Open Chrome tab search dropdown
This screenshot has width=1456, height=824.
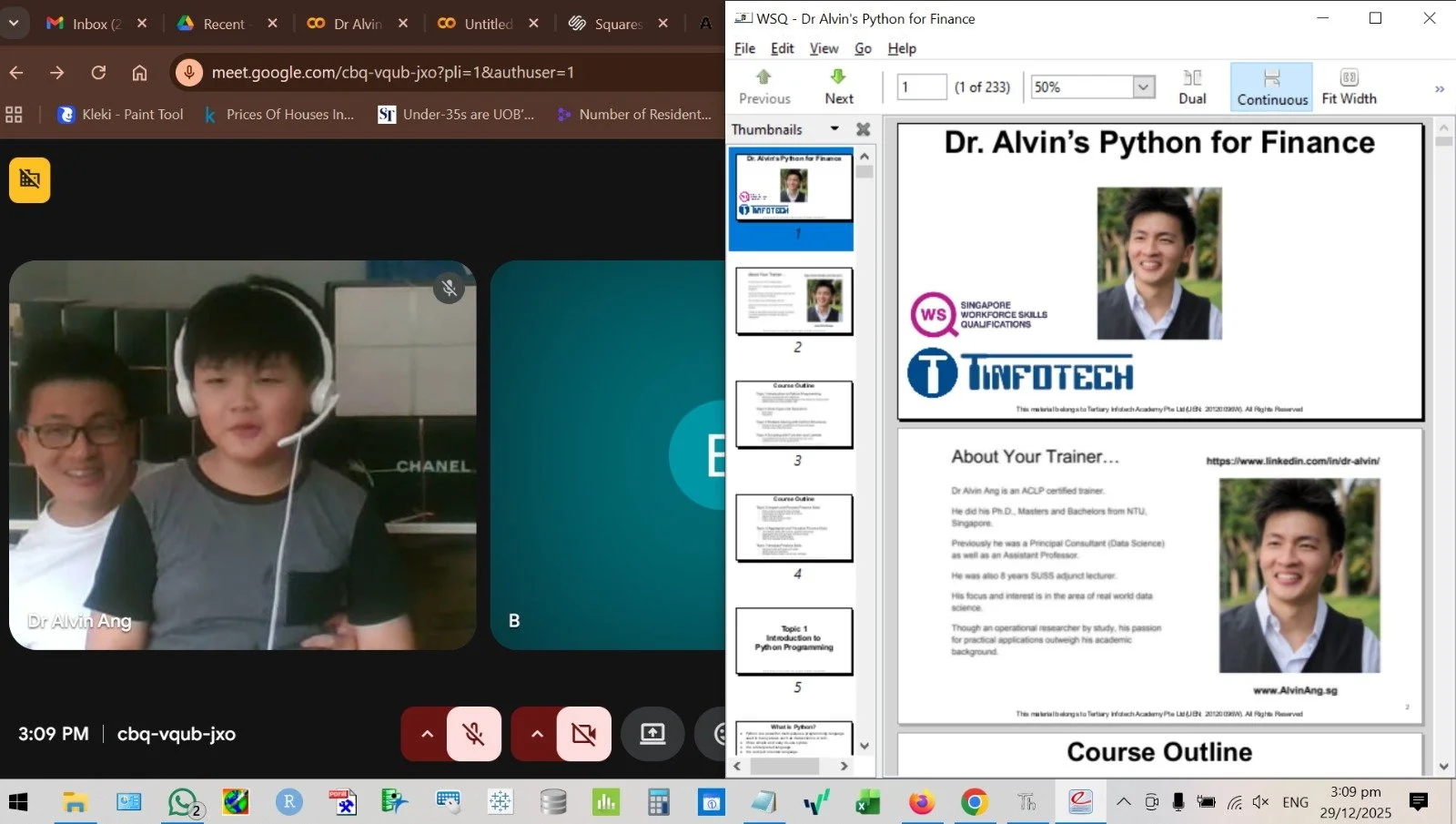pos(14,23)
